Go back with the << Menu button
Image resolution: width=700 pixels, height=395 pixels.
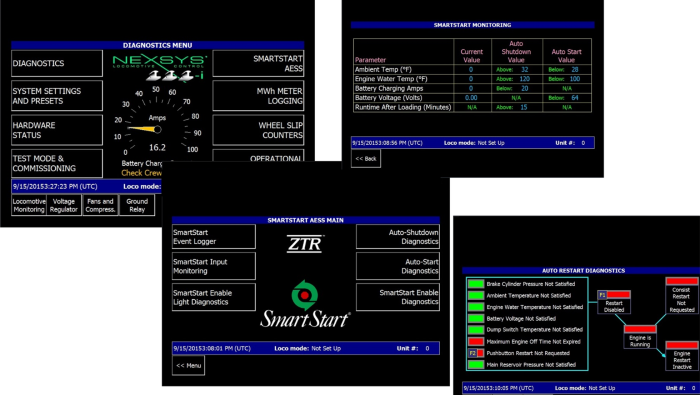(x=188, y=366)
